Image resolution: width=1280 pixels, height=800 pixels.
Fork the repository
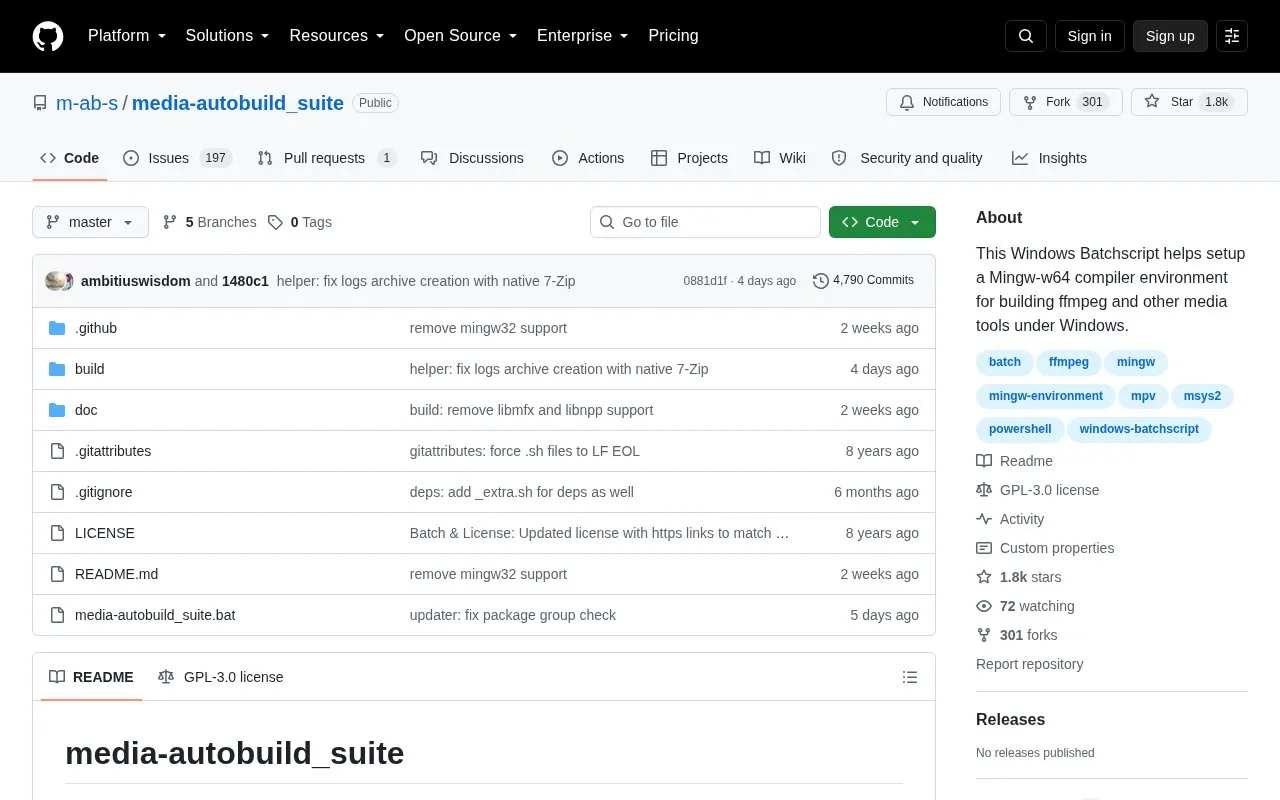[x=1066, y=102]
